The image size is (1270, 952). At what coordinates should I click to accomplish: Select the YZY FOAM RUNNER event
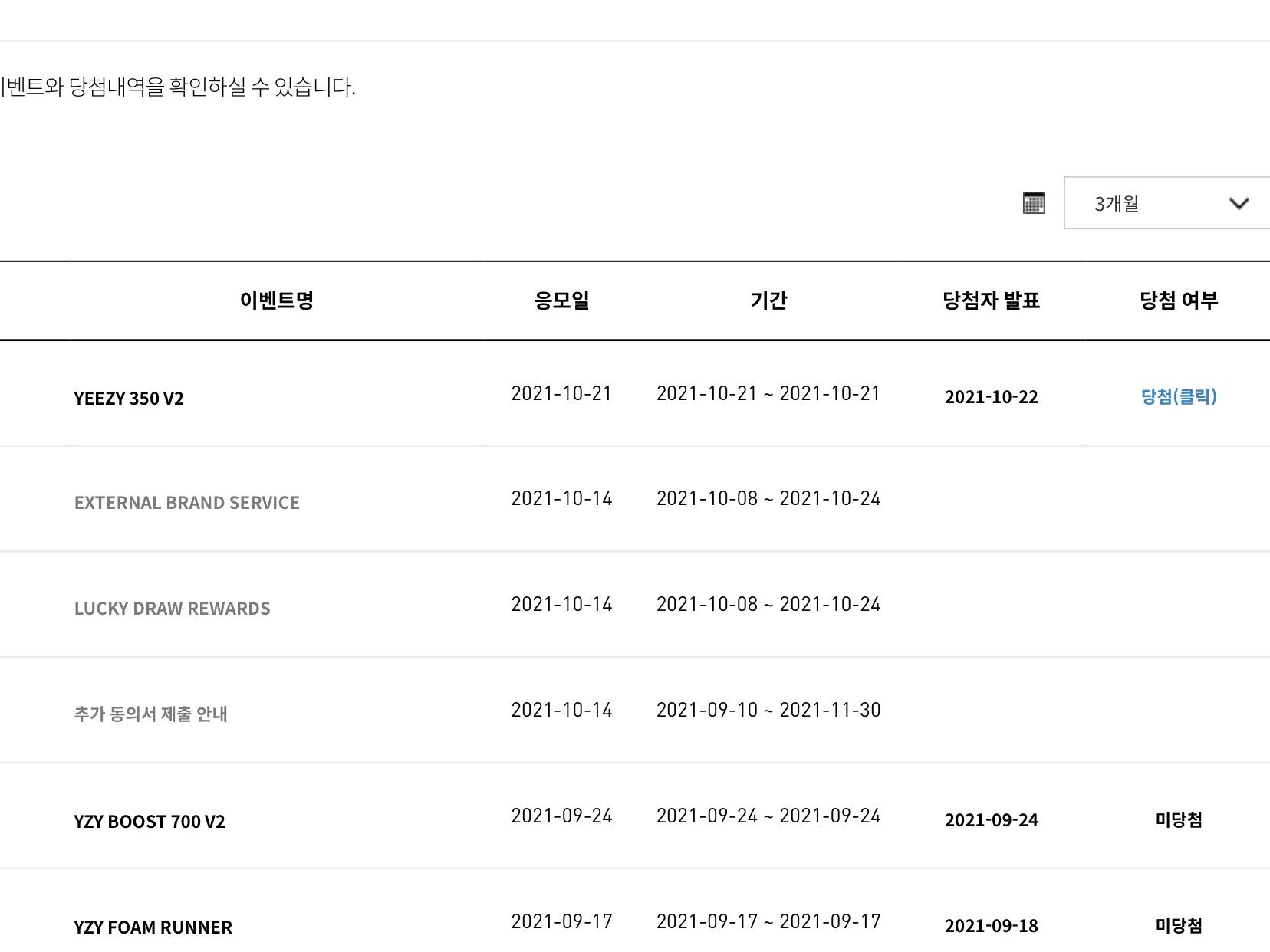[153, 927]
